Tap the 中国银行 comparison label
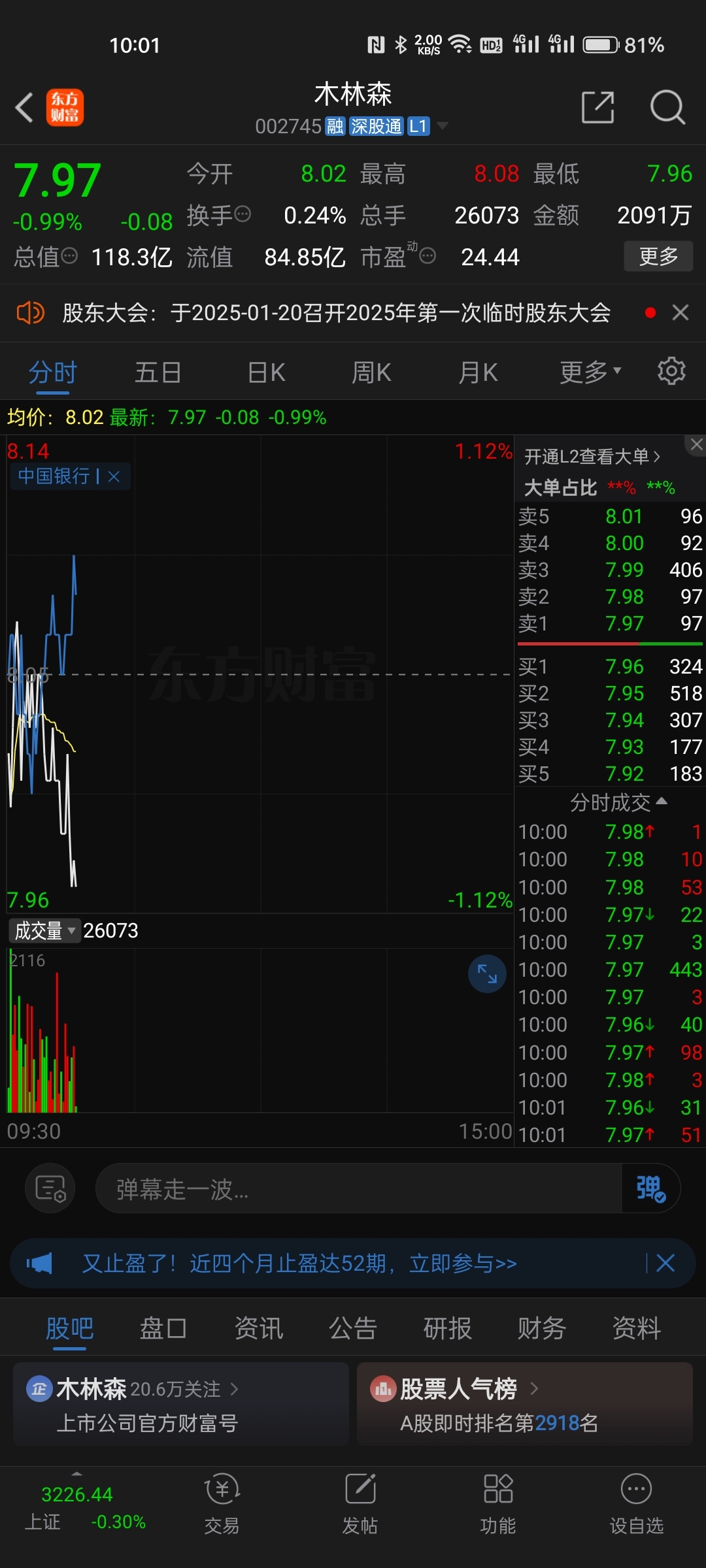Image resolution: width=706 pixels, height=1568 pixels. tap(54, 476)
